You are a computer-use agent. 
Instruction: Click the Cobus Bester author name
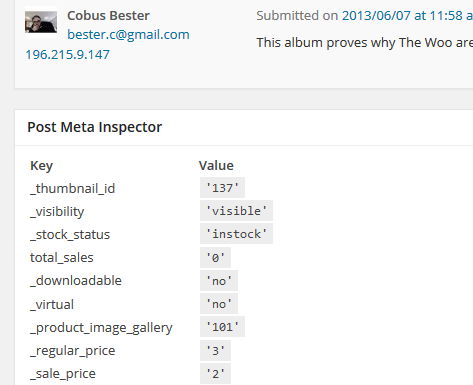pyautogui.click(x=108, y=16)
